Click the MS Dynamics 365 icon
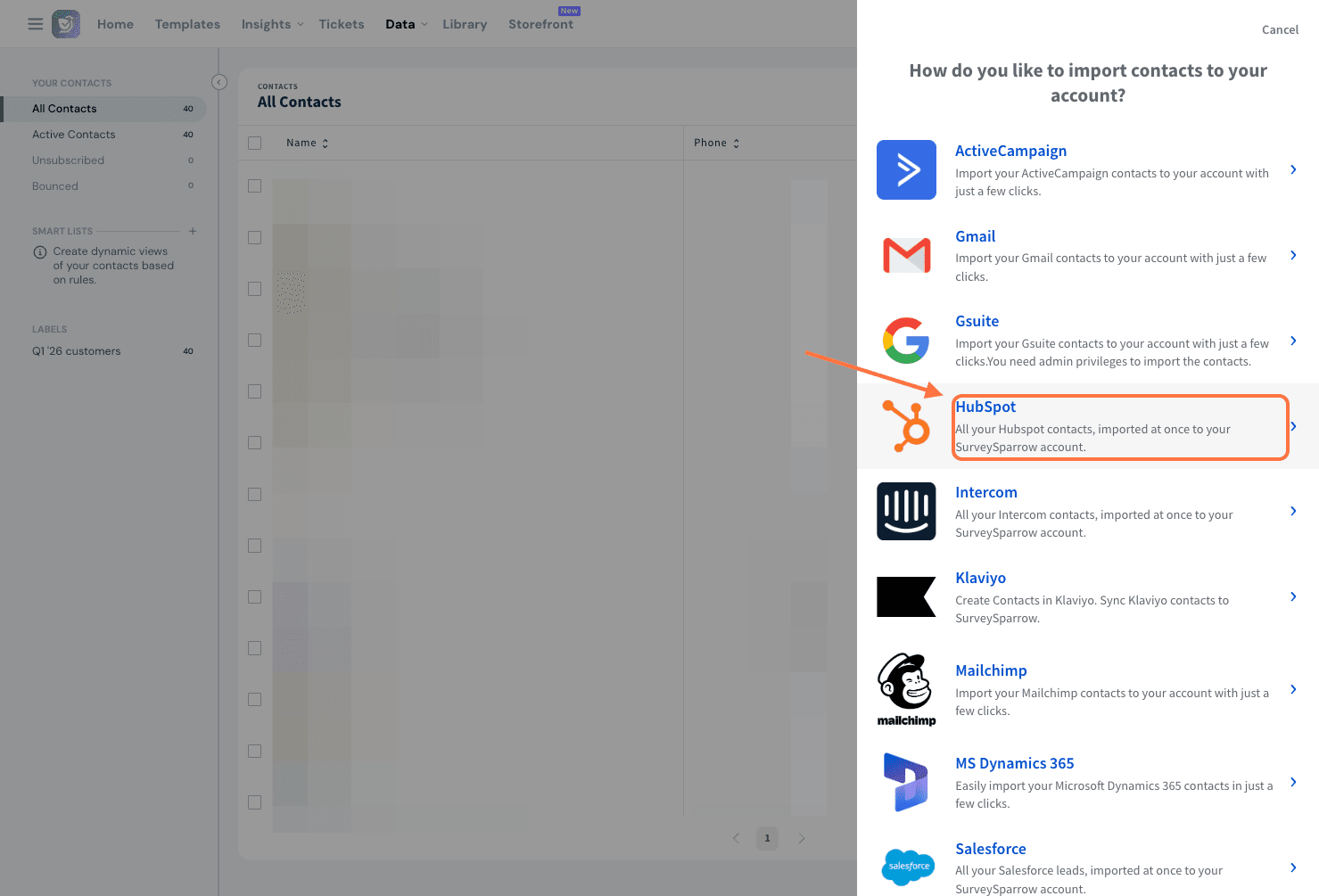1319x896 pixels. [906, 782]
